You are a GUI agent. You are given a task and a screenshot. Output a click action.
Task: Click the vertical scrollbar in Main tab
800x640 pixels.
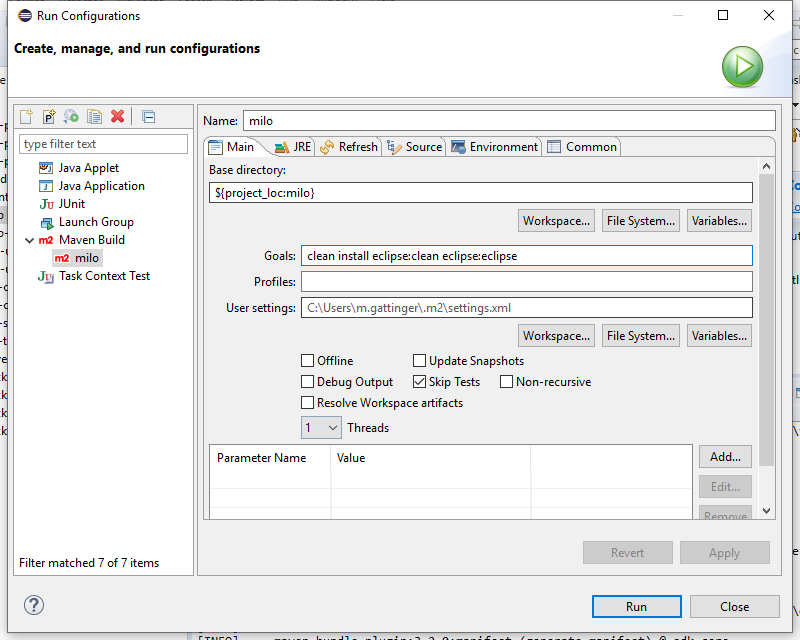pos(766,320)
